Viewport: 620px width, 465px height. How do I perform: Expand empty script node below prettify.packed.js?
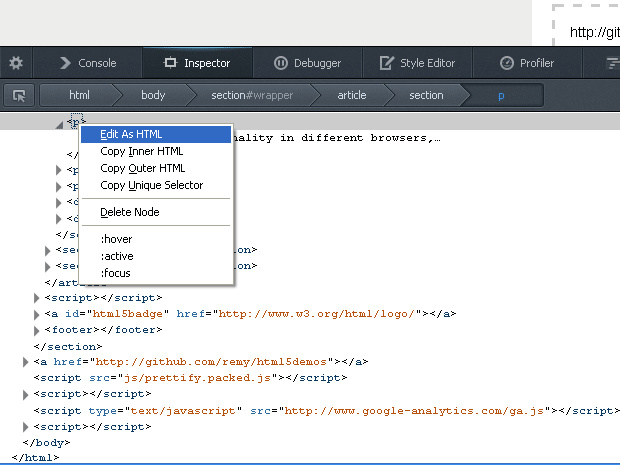(x=25, y=395)
